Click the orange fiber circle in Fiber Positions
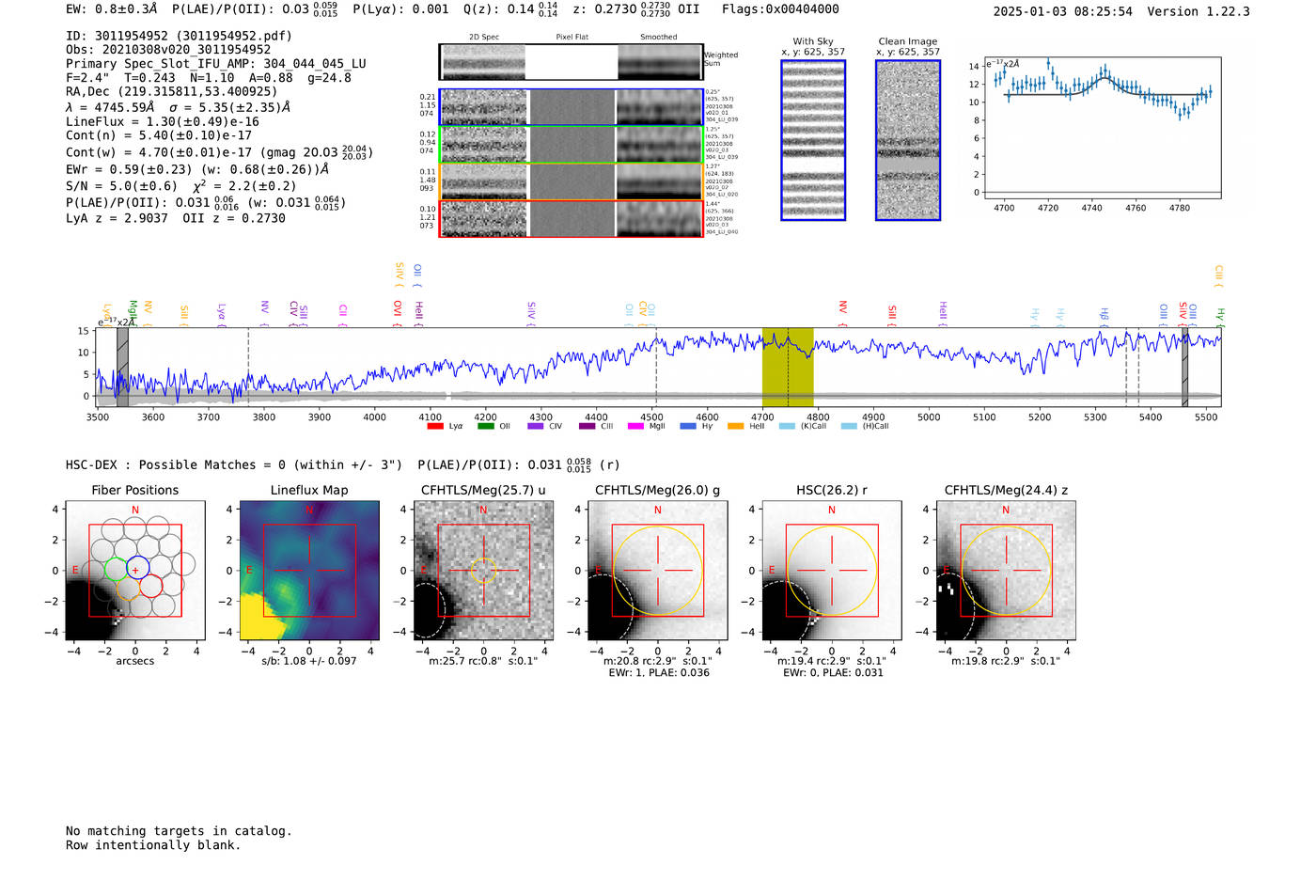Viewport: 1316px width, 896px height. tap(128, 589)
